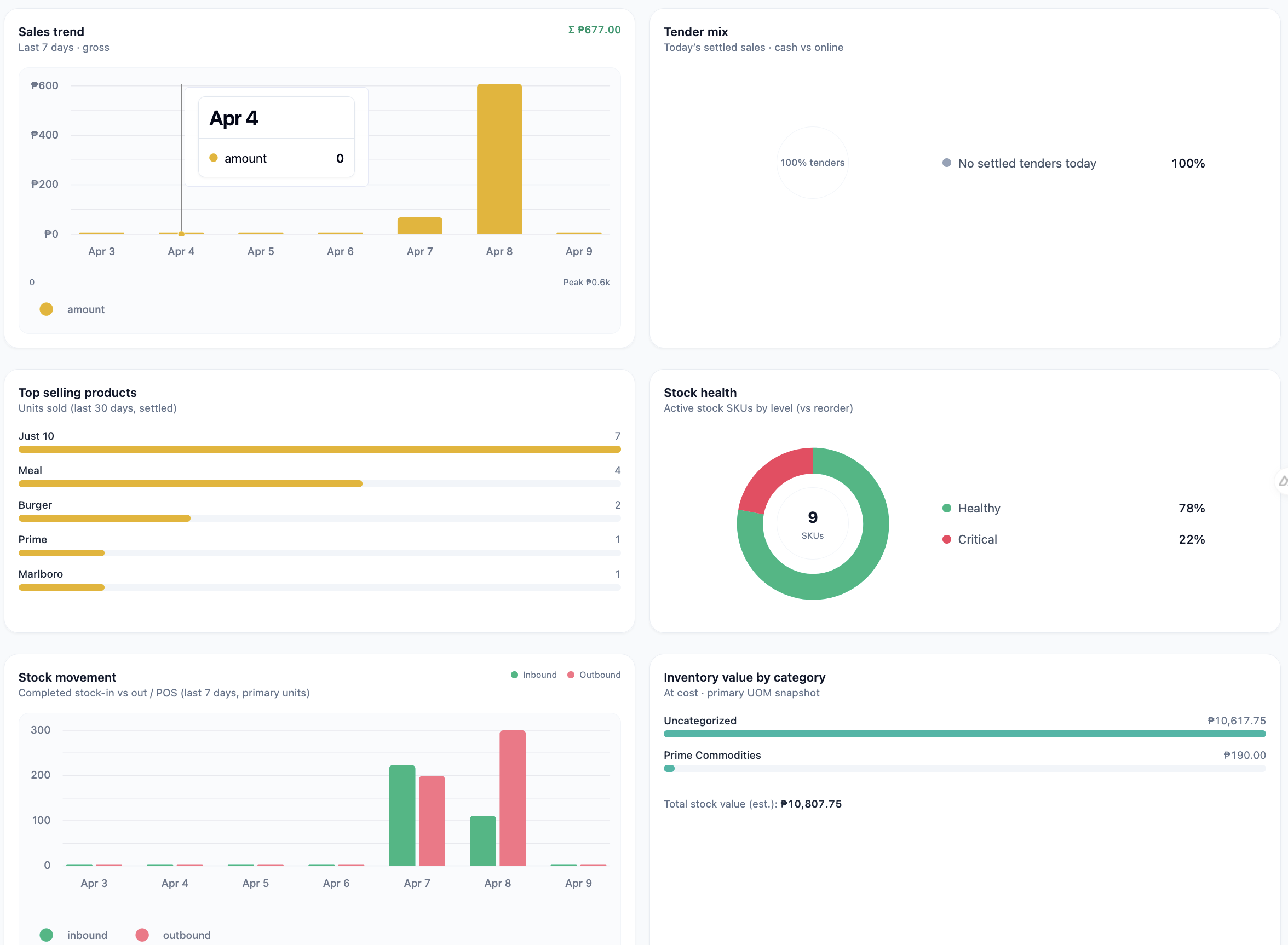Image resolution: width=1288 pixels, height=945 pixels.
Task: Click the floating button at right edge
Action: pyautogui.click(x=1283, y=481)
